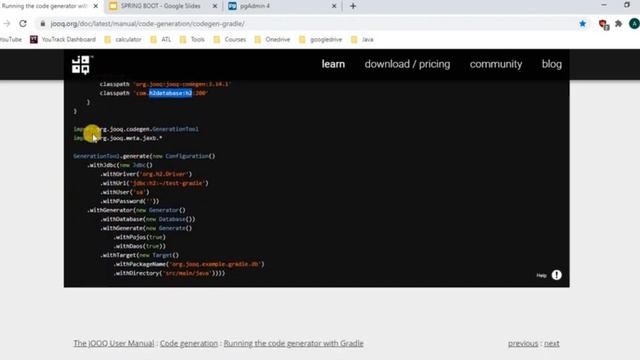Open the YouTrack Dashboard bookmark
The image size is (640, 360).
[63, 40]
